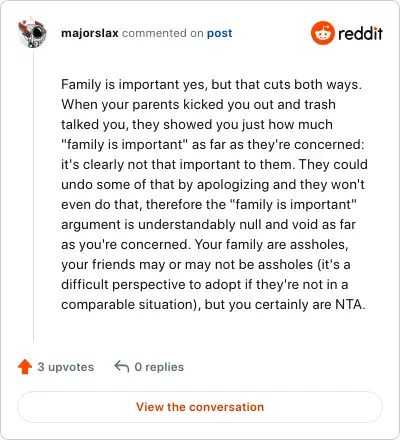400x440 pixels.
Task: Click the majorslax user avatar
Action: (33, 33)
